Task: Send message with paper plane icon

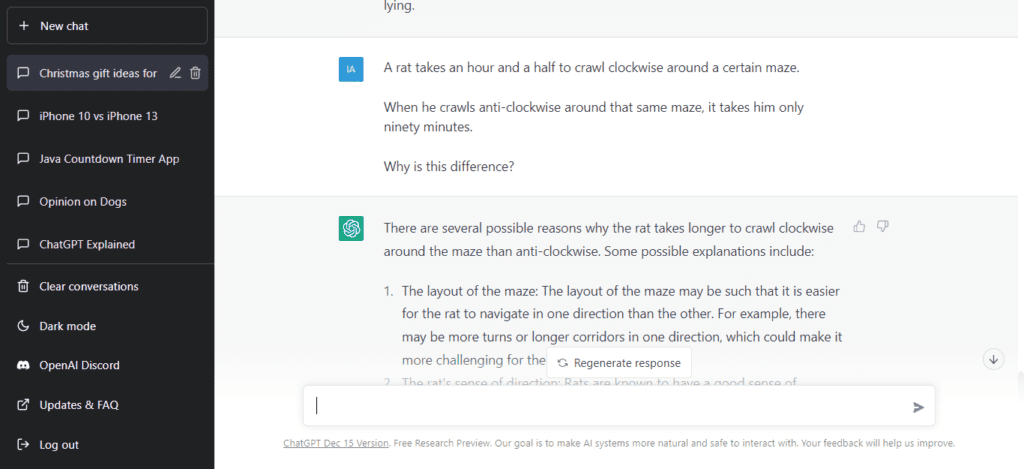Action: pos(918,407)
